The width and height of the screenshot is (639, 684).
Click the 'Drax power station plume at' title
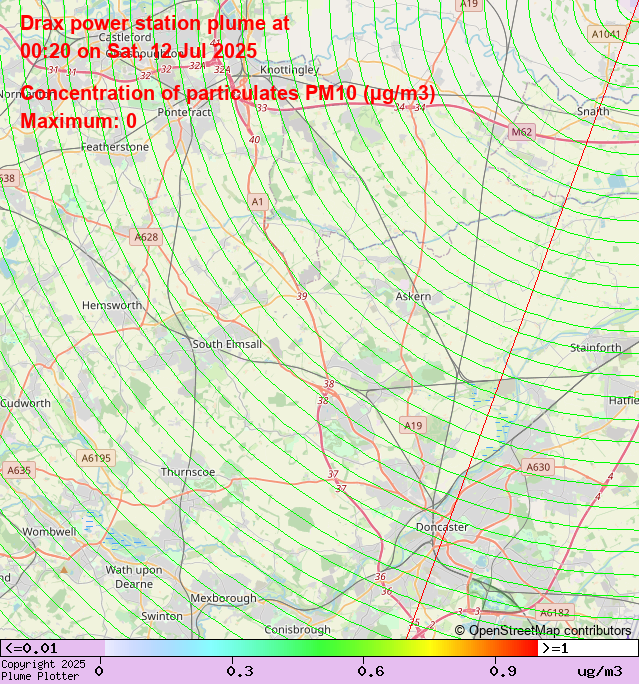point(155,24)
